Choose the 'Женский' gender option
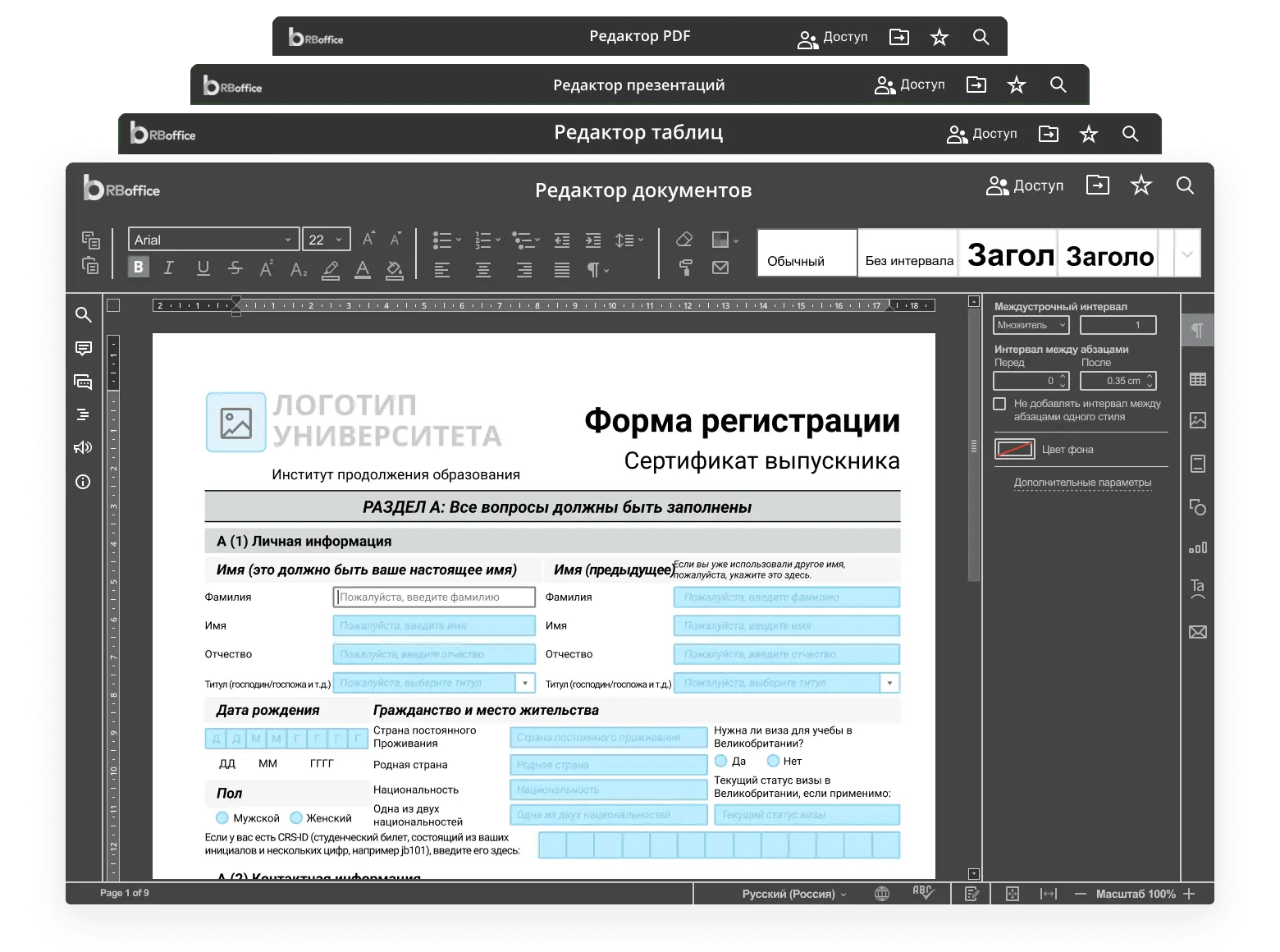The width and height of the screenshot is (1280, 952). coord(296,818)
